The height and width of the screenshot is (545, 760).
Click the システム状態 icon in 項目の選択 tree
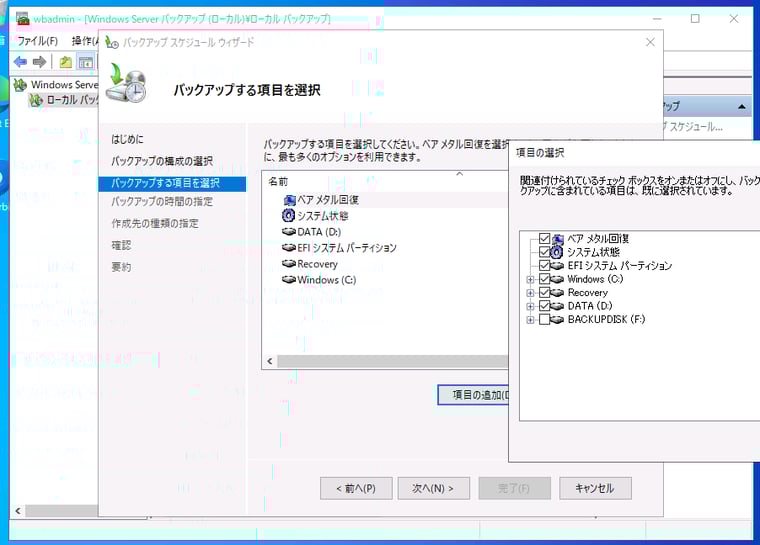(557, 252)
